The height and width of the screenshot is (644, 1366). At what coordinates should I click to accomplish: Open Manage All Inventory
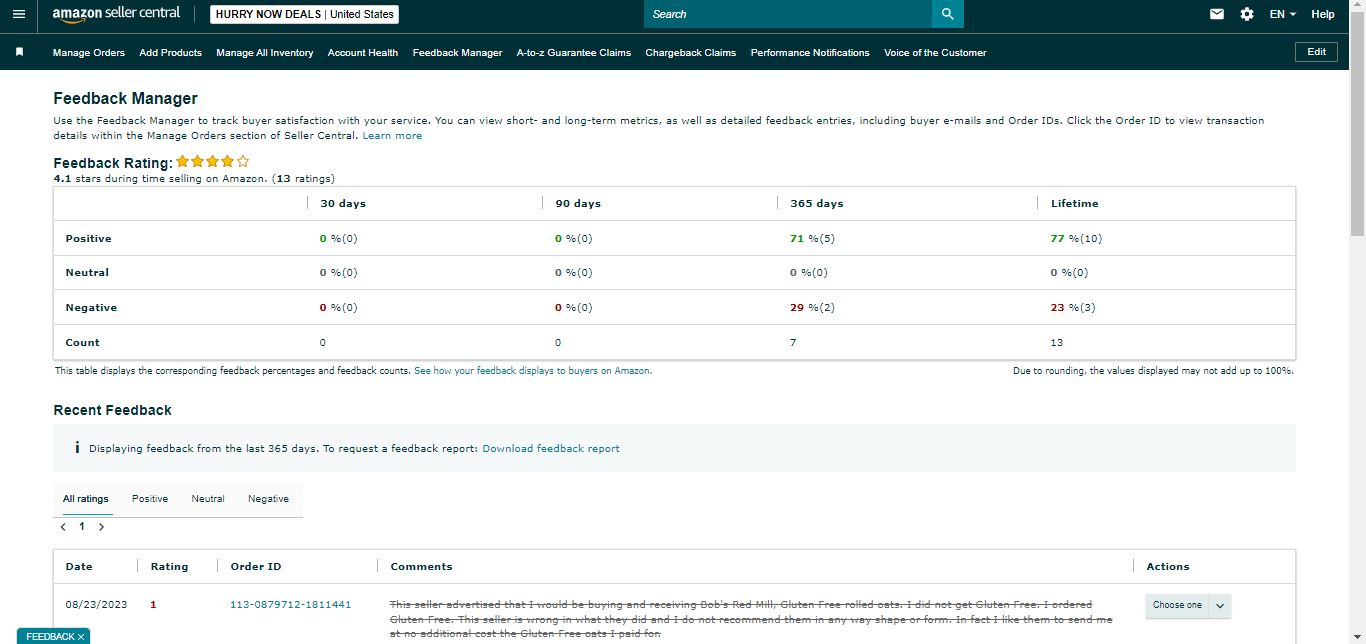[x=265, y=52]
